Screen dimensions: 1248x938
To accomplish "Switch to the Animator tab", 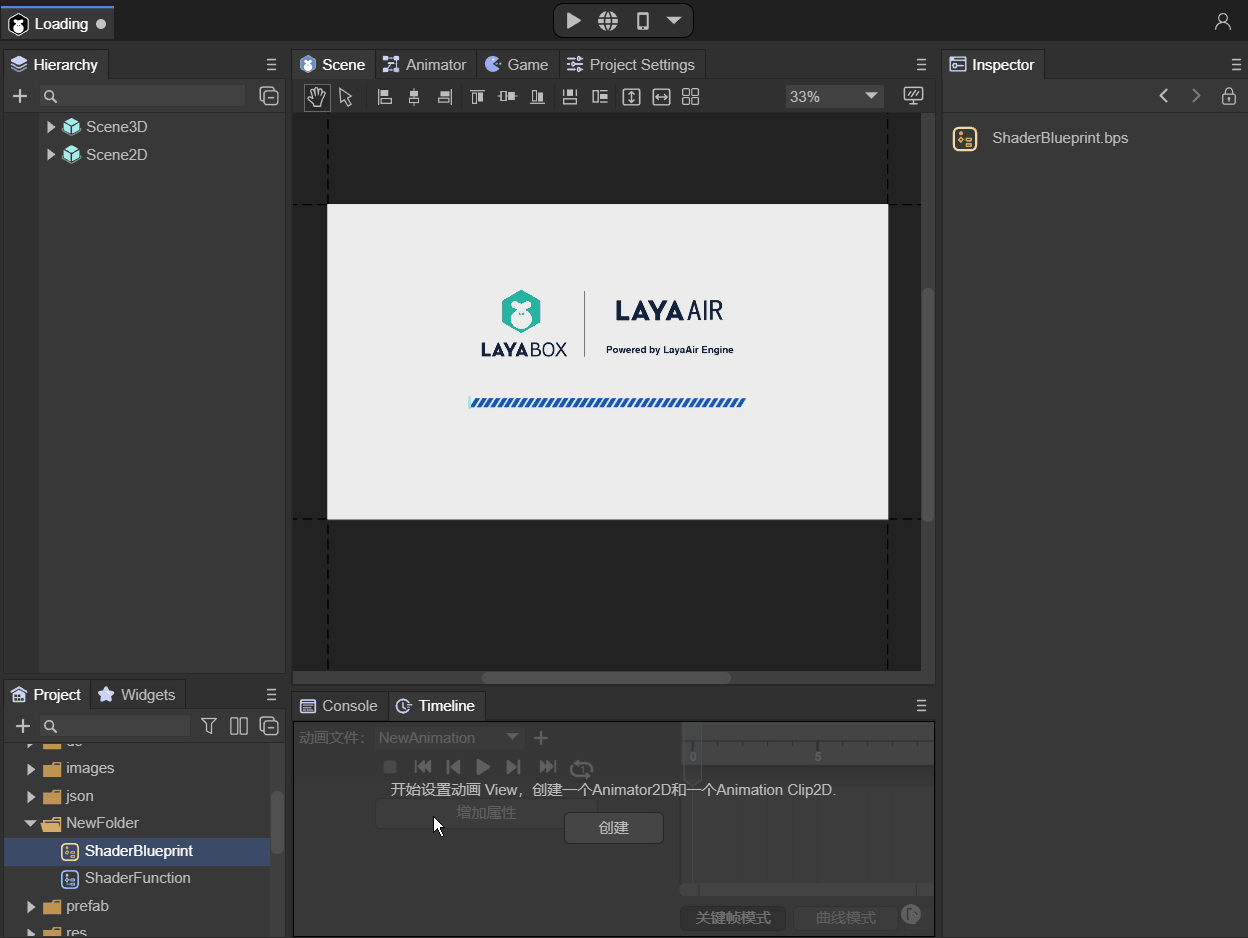I will click(425, 65).
